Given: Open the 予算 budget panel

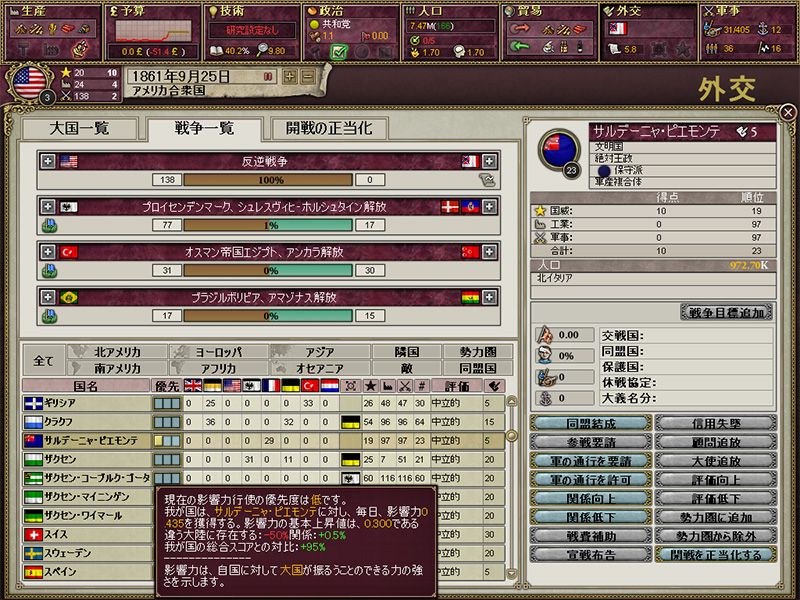Looking at the screenshot, I should click(152, 32).
